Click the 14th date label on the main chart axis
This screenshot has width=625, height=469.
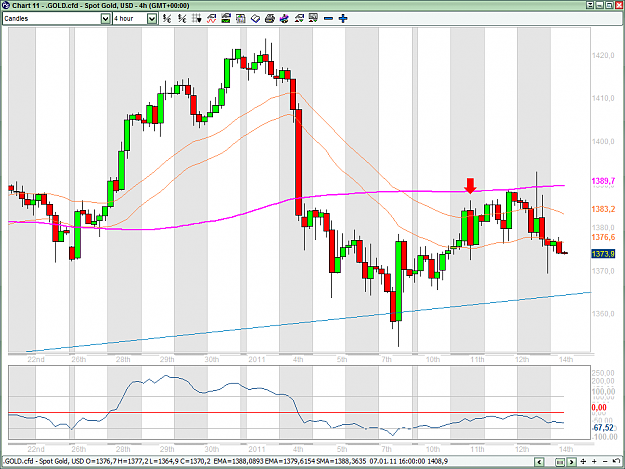tap(566, 359)
